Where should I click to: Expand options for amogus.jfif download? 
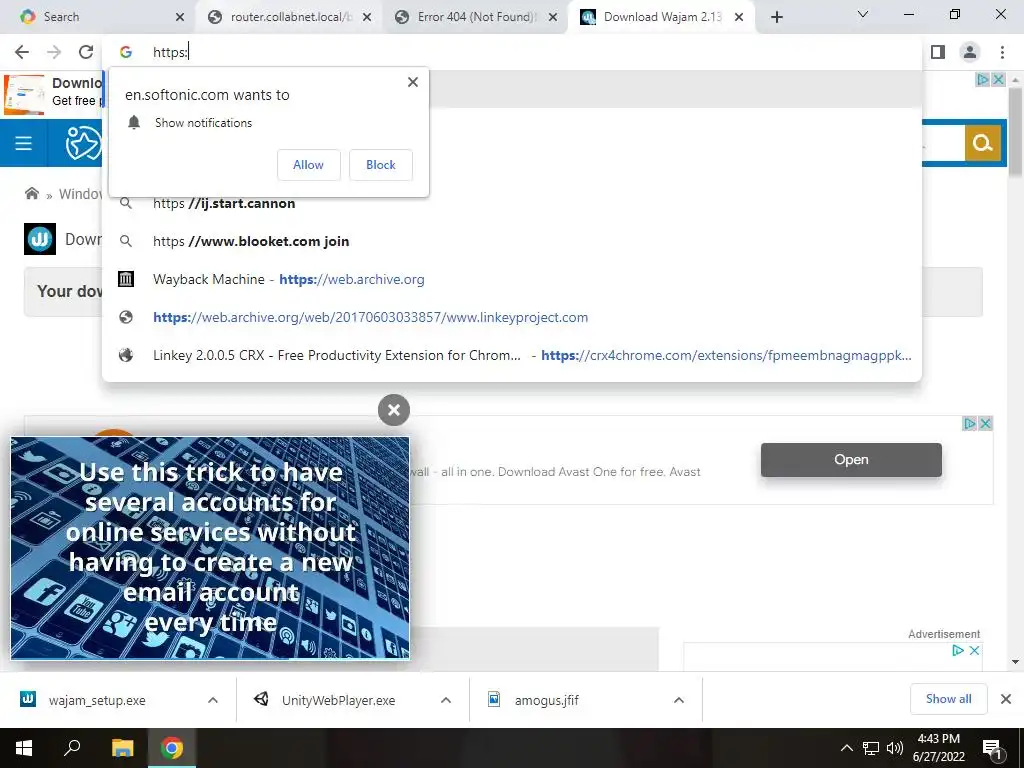[679, 700]
